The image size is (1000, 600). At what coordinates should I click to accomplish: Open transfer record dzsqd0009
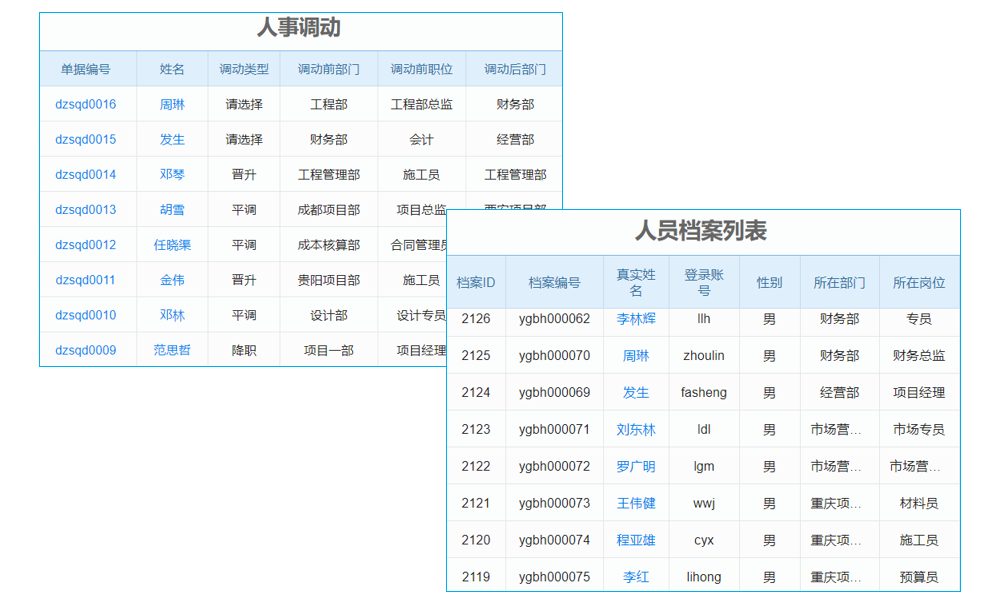click(x=87, y=349)
